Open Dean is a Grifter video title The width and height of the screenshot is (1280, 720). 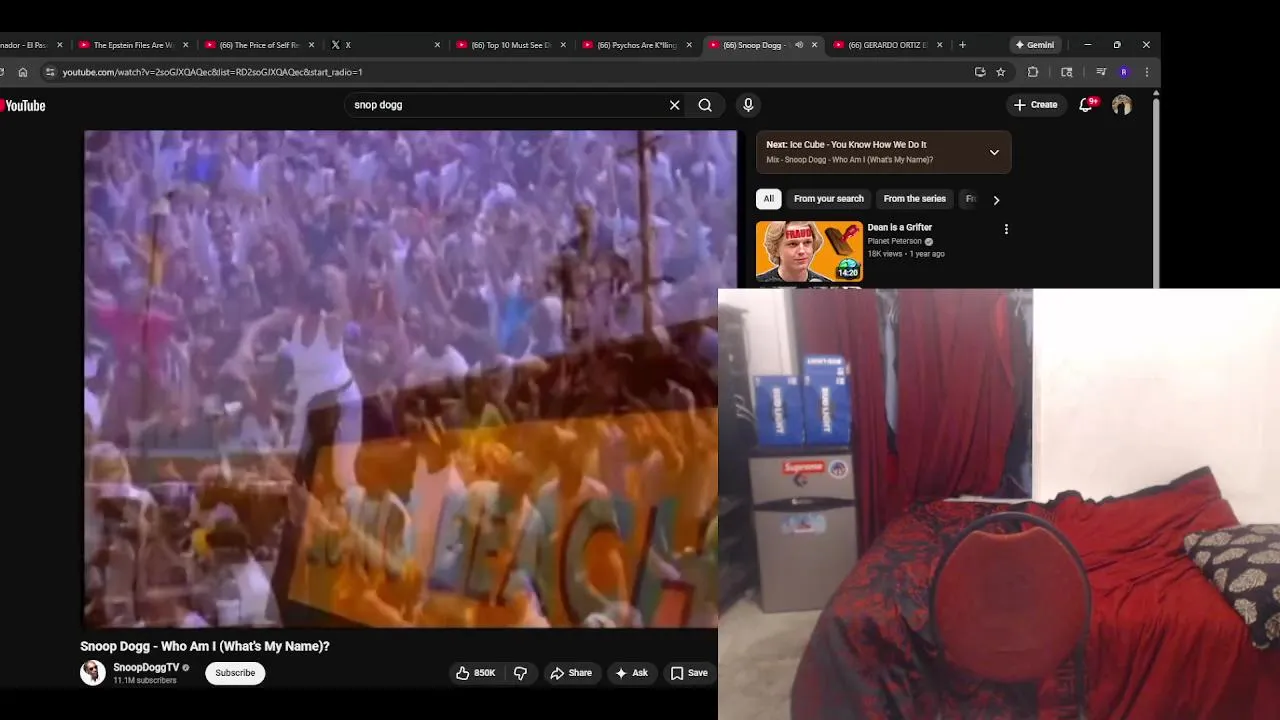click(x=899, y=227)
